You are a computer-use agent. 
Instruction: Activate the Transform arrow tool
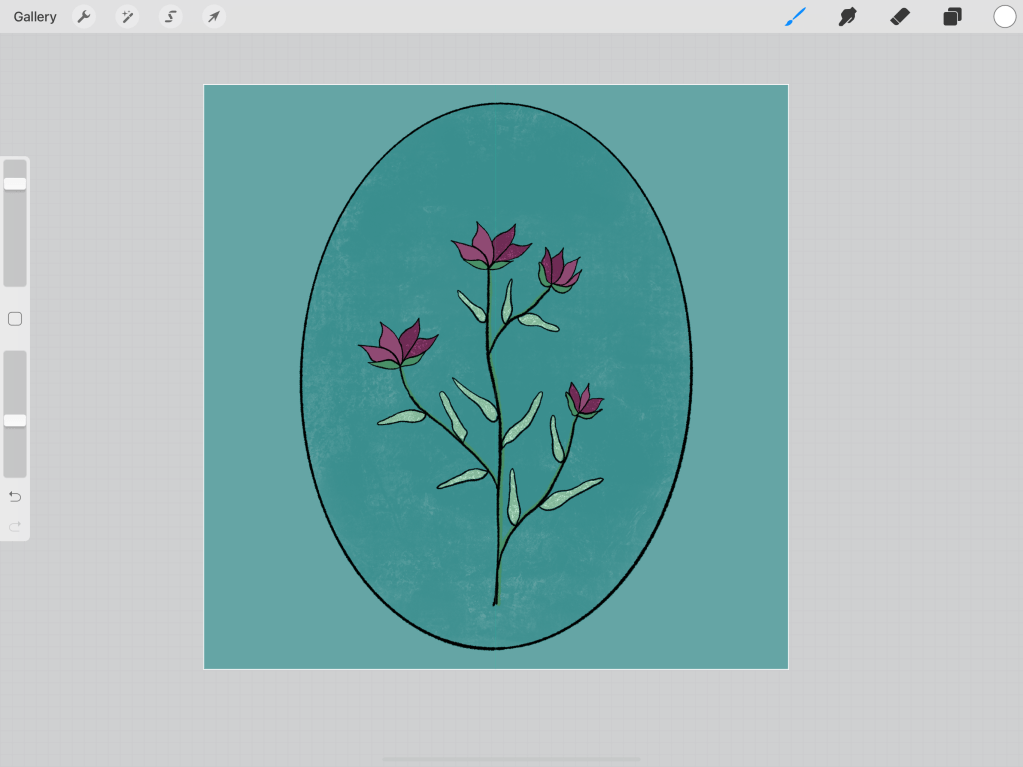pos(213,17)
